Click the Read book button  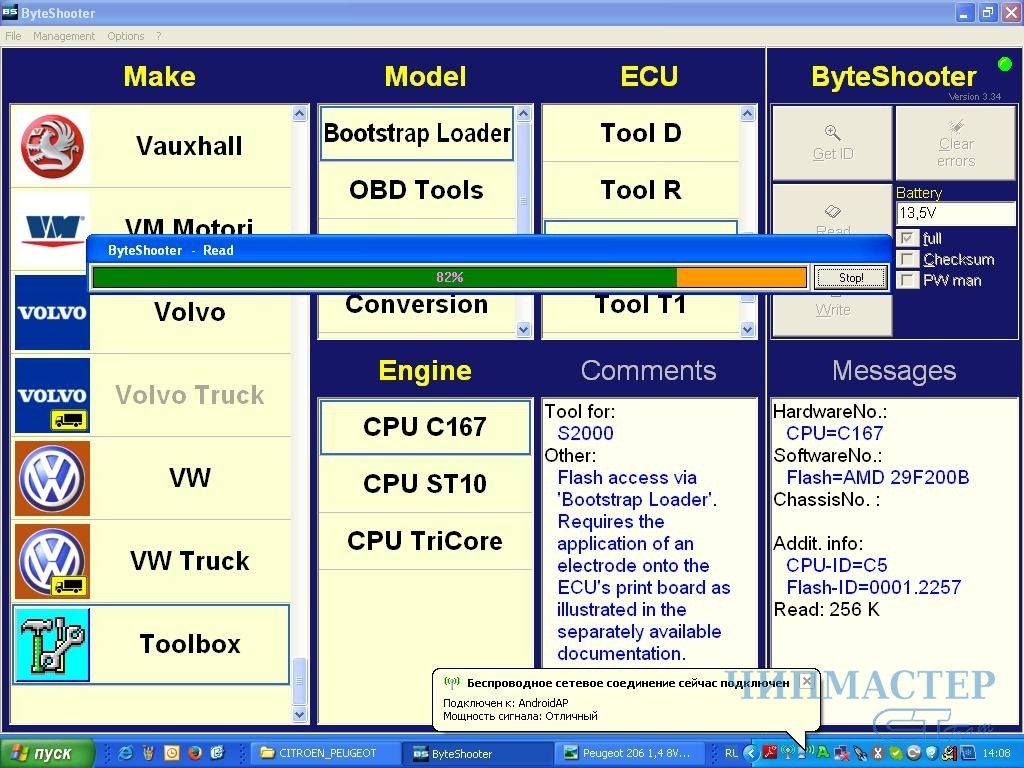pyautogui.click(x=832, y=210)
